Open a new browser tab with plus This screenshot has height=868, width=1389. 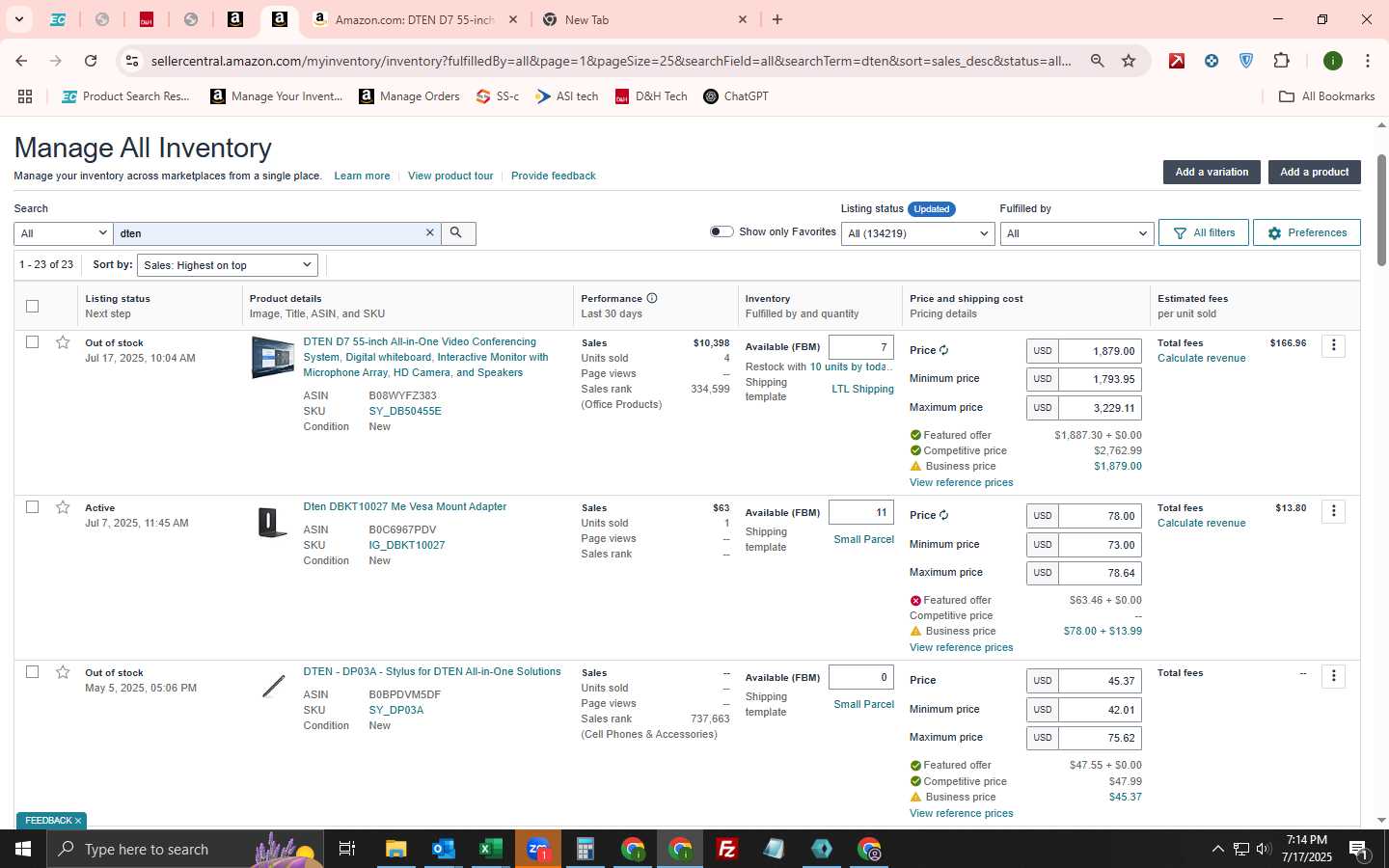tap(777, 19)
